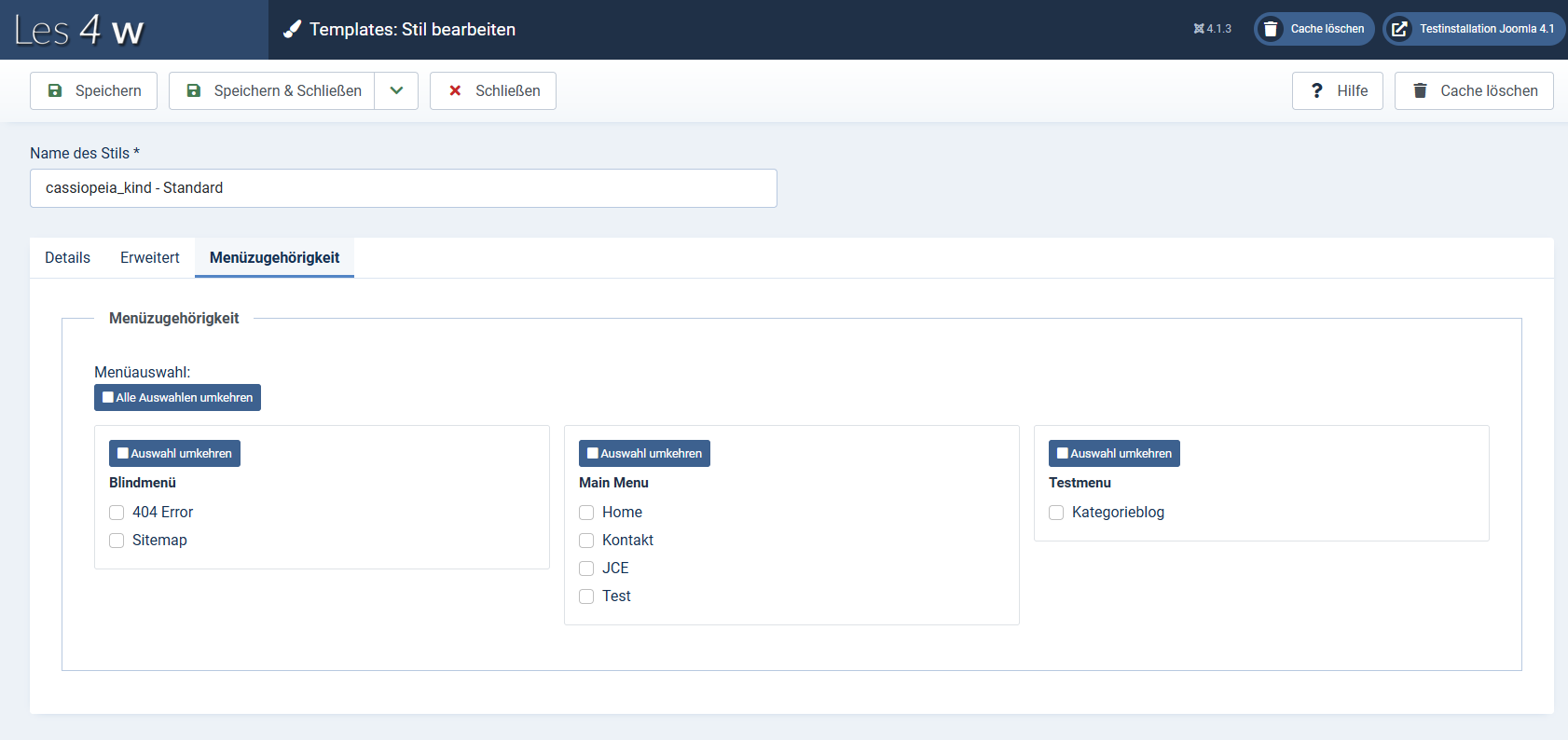1568x740 pixels.
Task: Click the Schließen button with red X
Action: click(493, 90)
